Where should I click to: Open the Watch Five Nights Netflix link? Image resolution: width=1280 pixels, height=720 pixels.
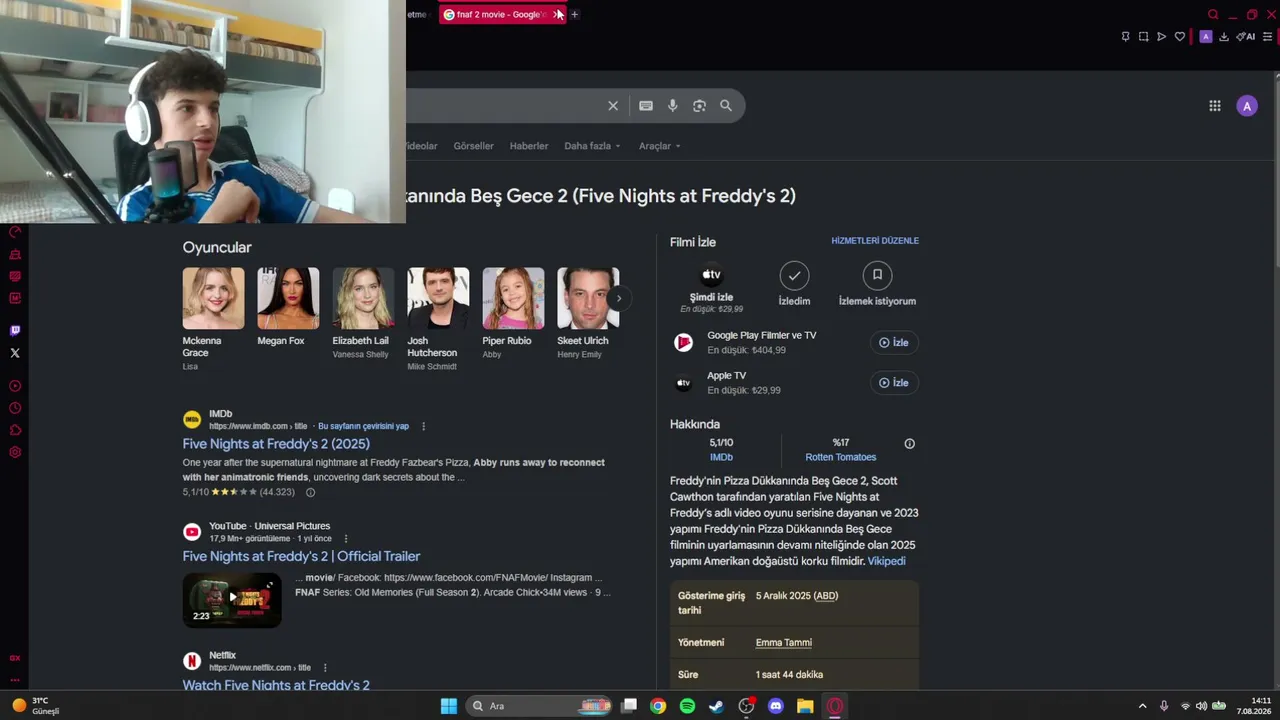pyautogui.click(x=276, y=685)
